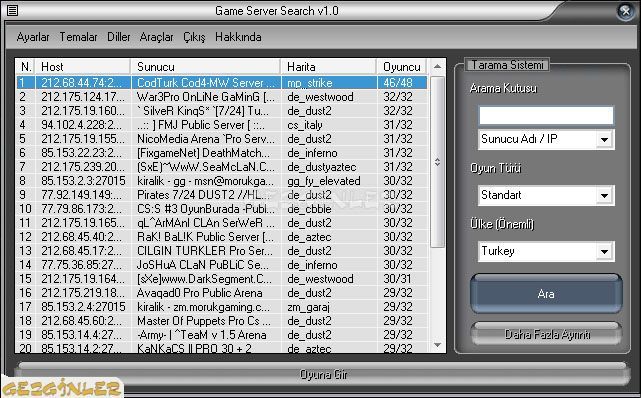641x398 pixels.
Task: Click the Oyuna Gir button
Action: (323, 374)
